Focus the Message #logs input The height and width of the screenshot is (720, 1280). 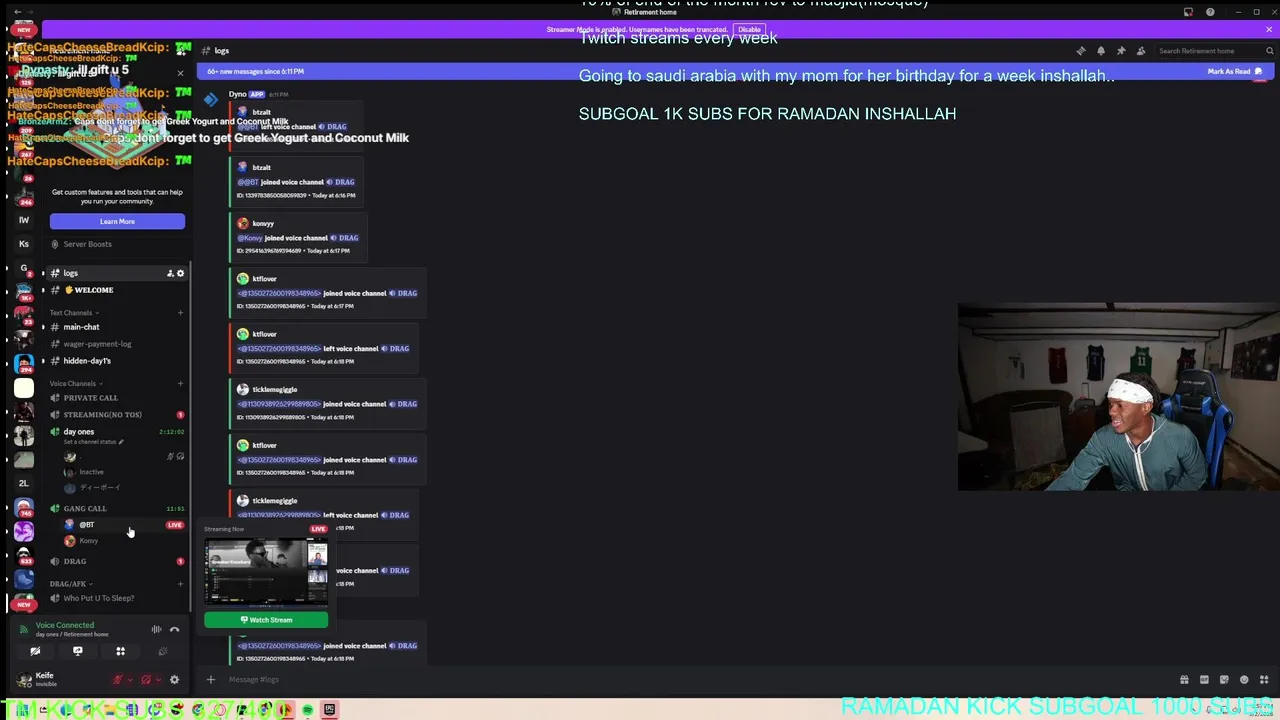pos(690,680)
